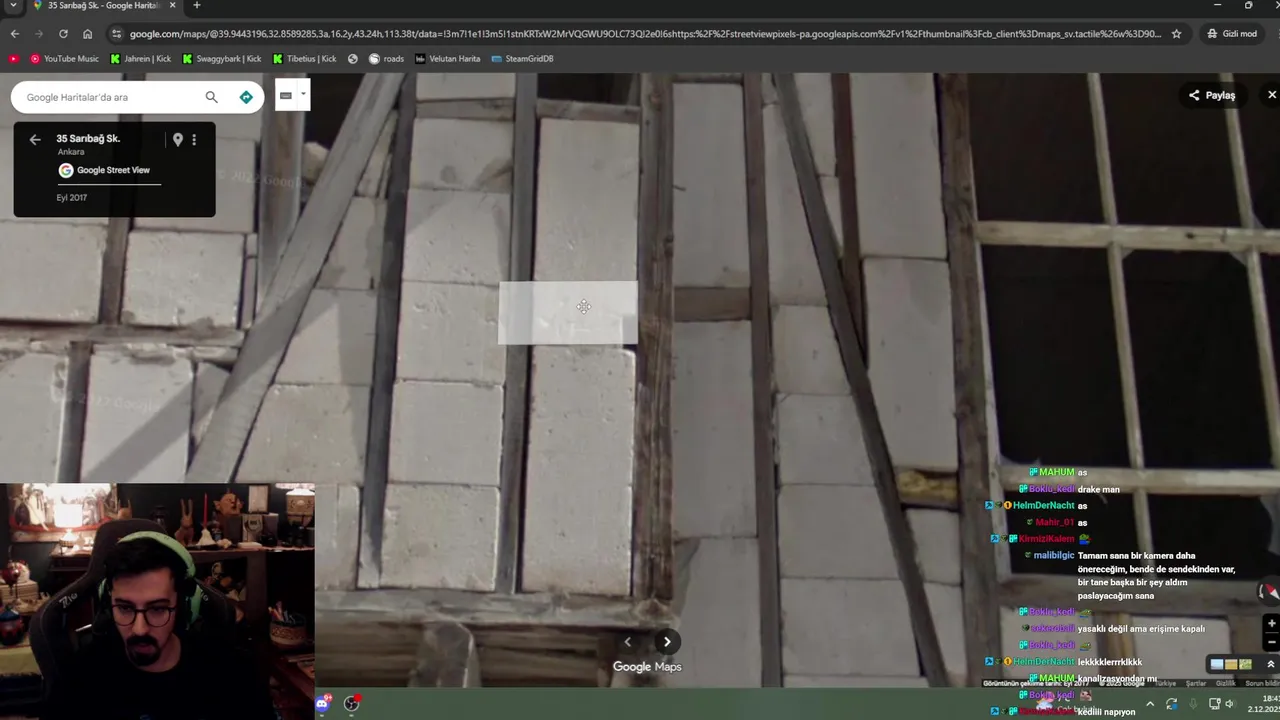
Task: Close the 35 Sarıbağ Sk. tab
Action: click(172, 5)
